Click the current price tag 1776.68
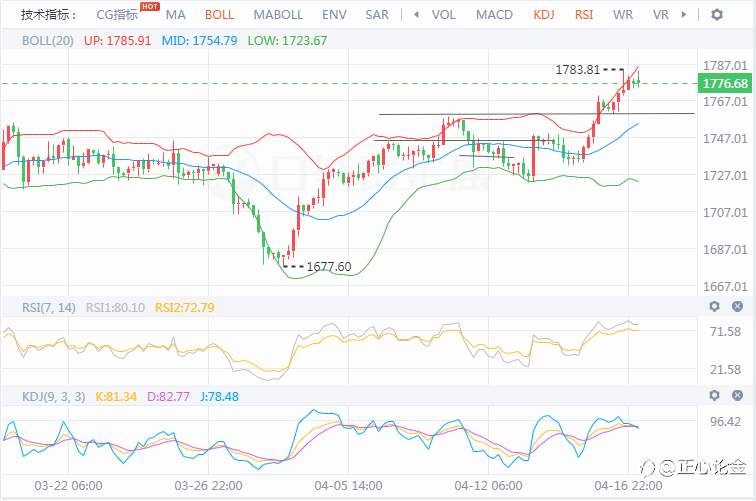 coord(725,83)
